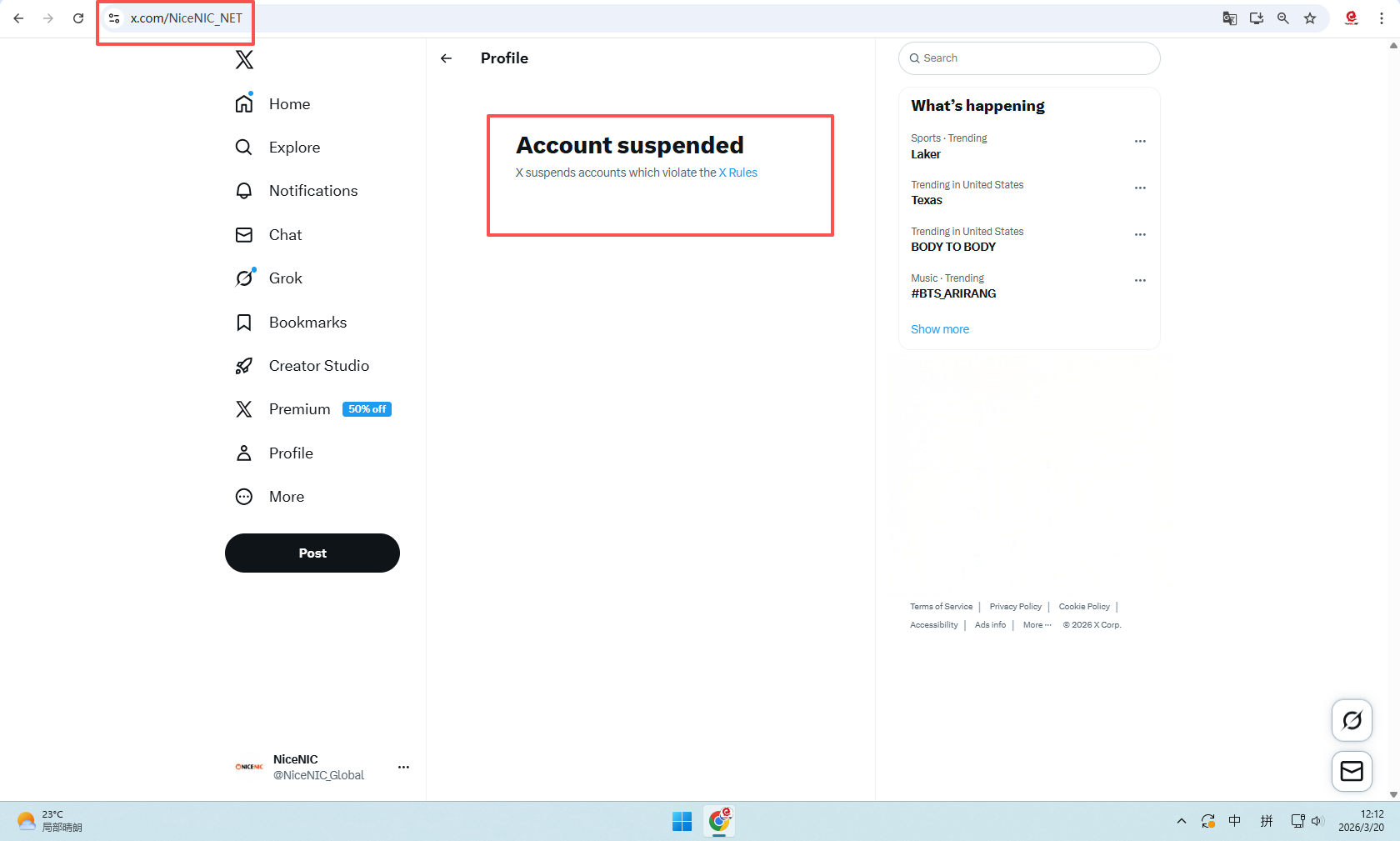Image resolution: width=1400 pixels, height=841 pixels.
Task: Open Privacy Policy link
Action: click(x=1015, y=607)
